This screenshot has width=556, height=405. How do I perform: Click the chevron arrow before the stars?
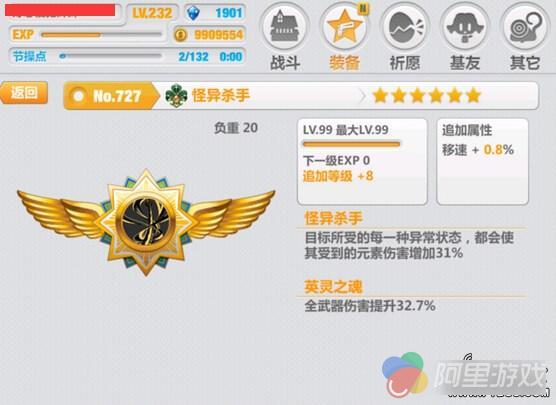(361, 95)
